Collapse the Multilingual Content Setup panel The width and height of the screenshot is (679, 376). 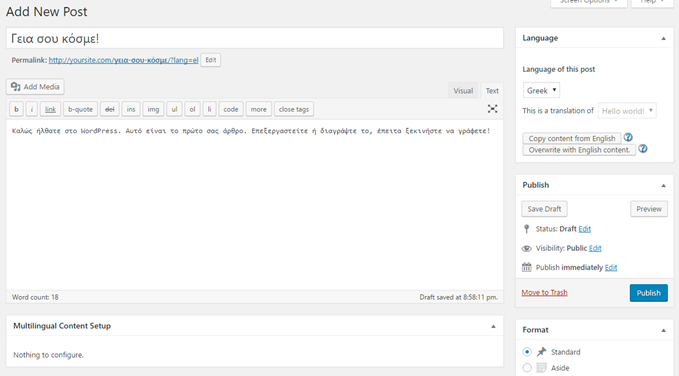click(493, 326)
